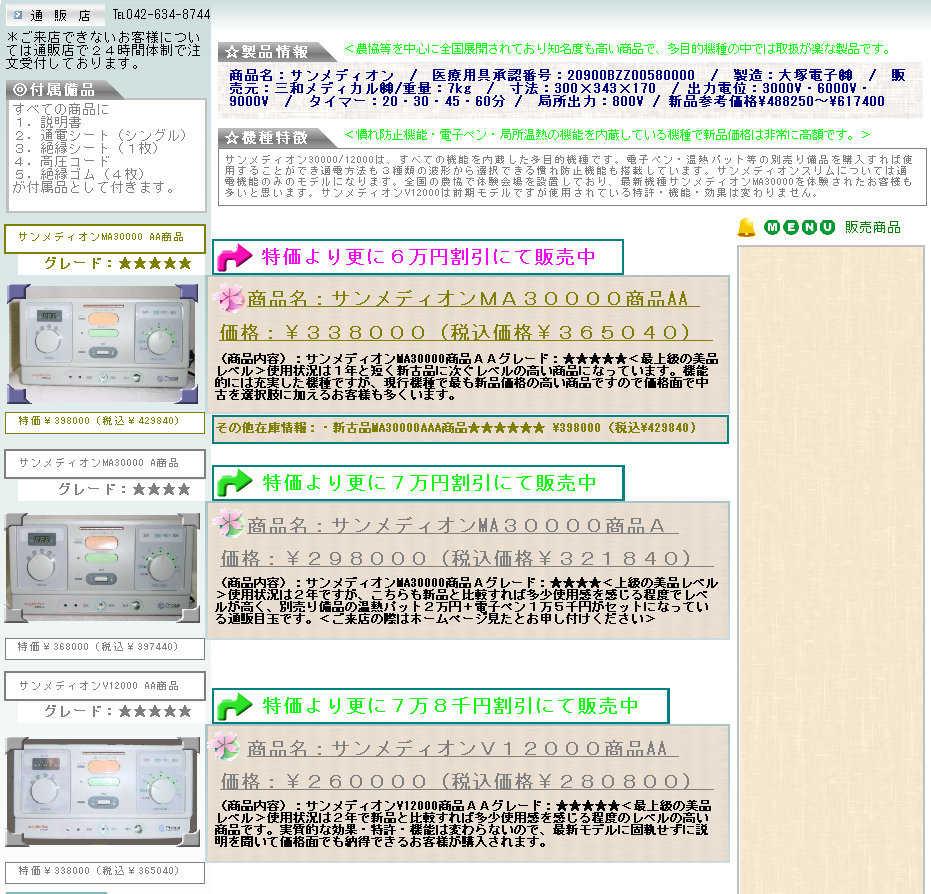This screenshot has width=931, height=894.
Task: Select sidebar label サンメディオンMA30000 AA商品
Action: 104,238
